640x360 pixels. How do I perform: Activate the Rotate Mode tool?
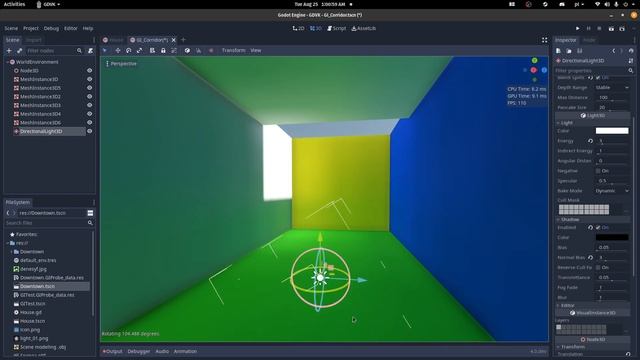click(x=129, y=51)
